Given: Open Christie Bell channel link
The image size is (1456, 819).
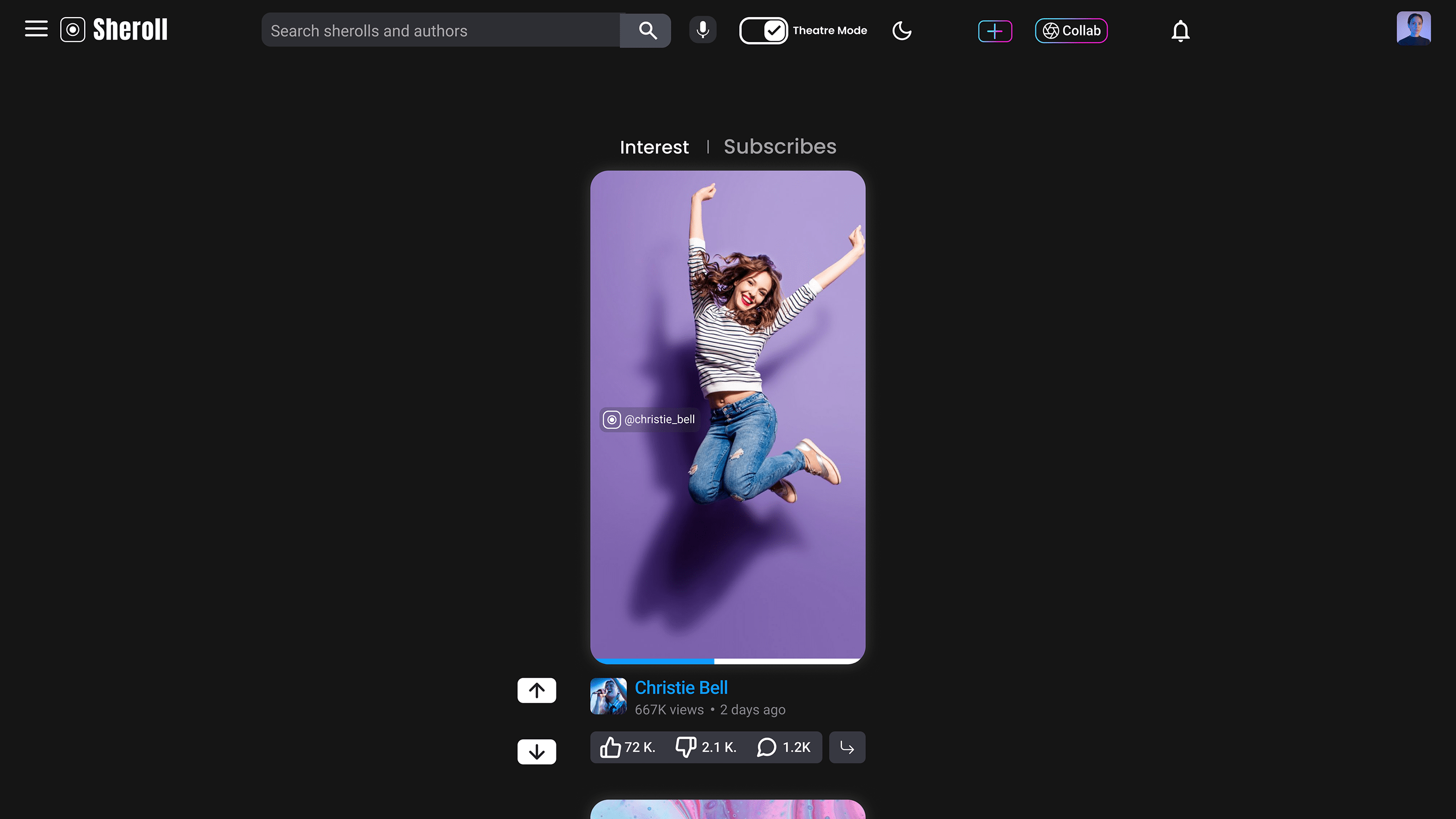Looking at the screenshot, I should point(681,688).
